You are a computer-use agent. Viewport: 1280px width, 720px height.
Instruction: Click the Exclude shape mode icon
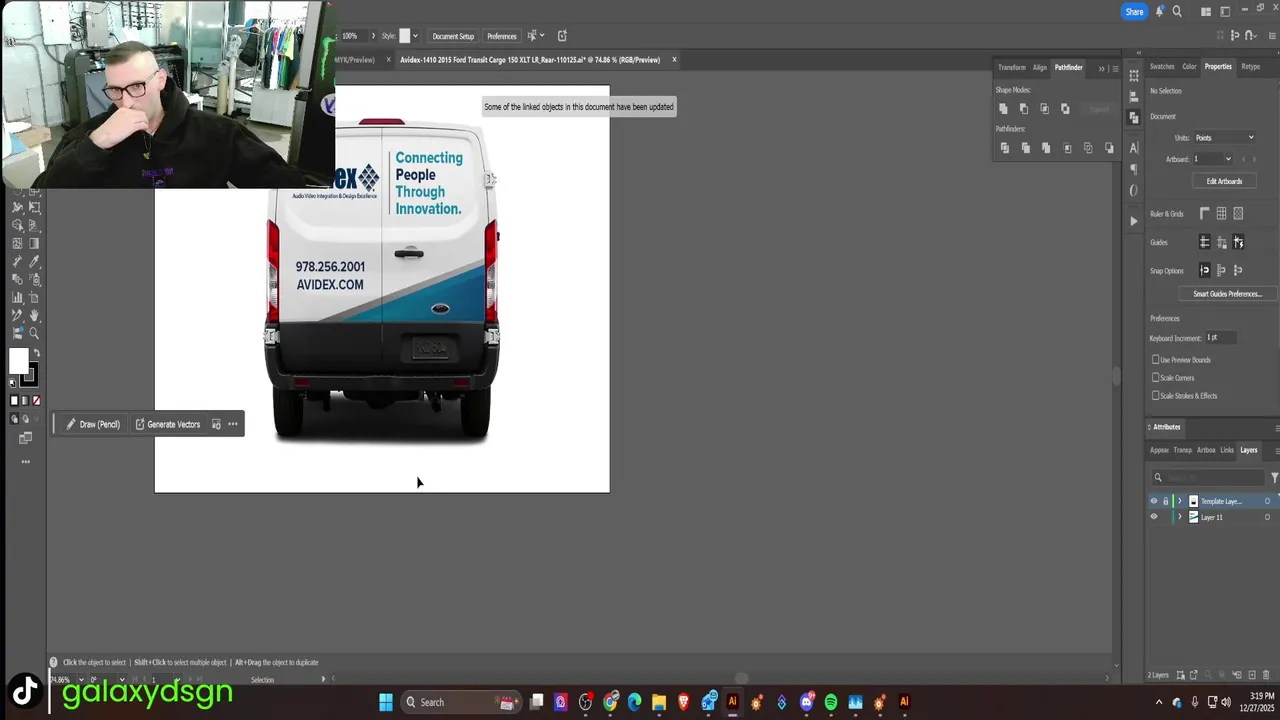(1065, 109)
